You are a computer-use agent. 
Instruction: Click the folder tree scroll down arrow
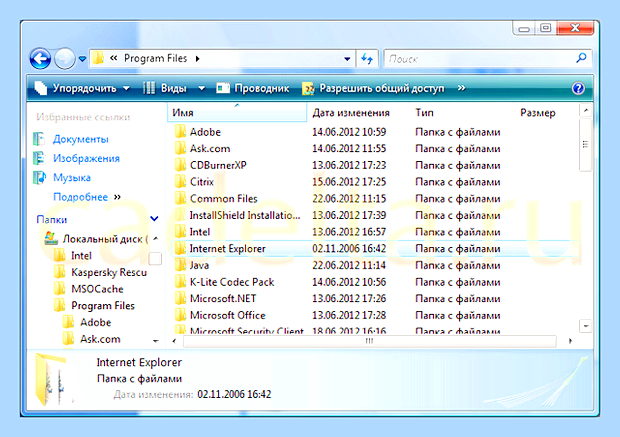pos(156,341)
